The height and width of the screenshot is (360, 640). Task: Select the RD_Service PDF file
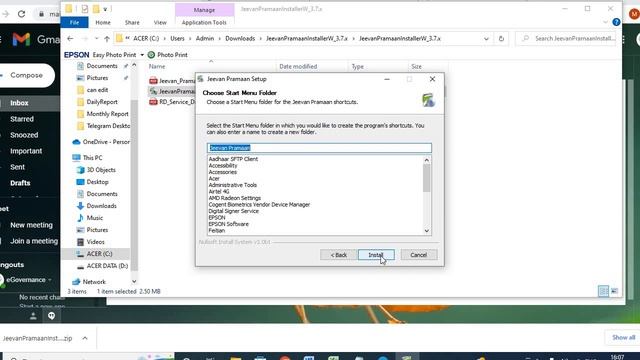[x=172, y=102]
